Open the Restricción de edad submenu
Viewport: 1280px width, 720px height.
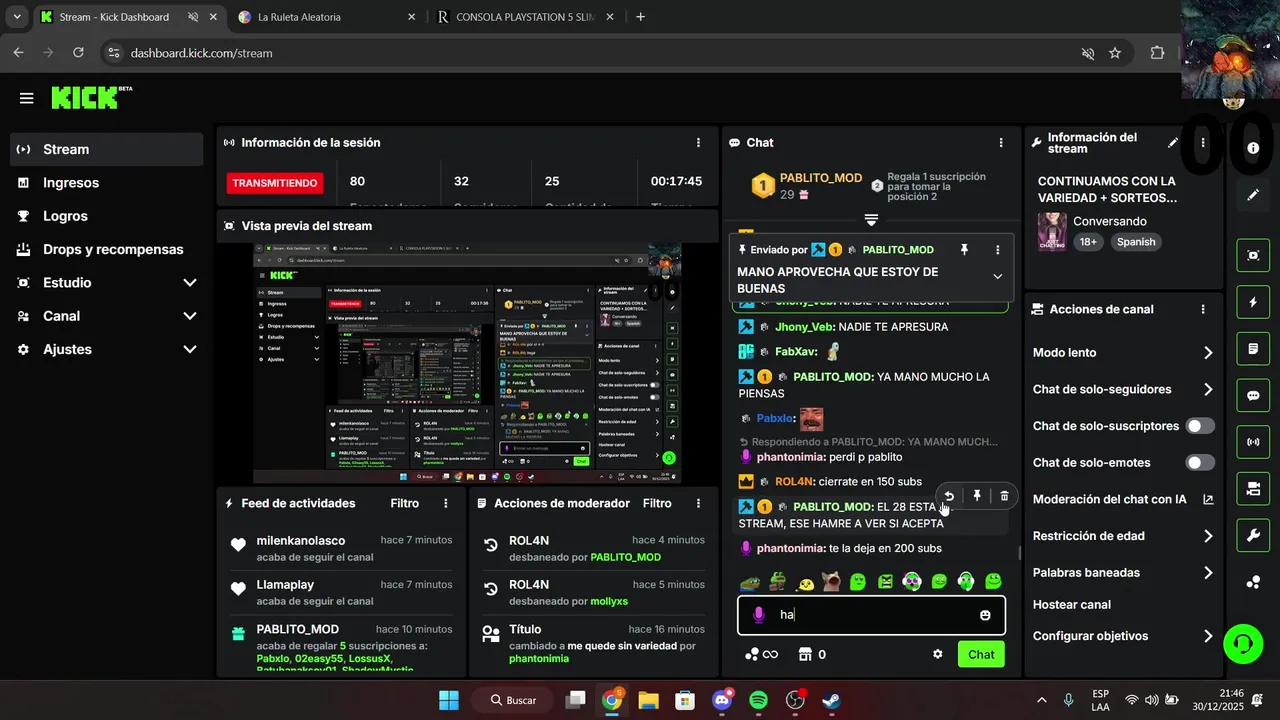coord(1123,536)
